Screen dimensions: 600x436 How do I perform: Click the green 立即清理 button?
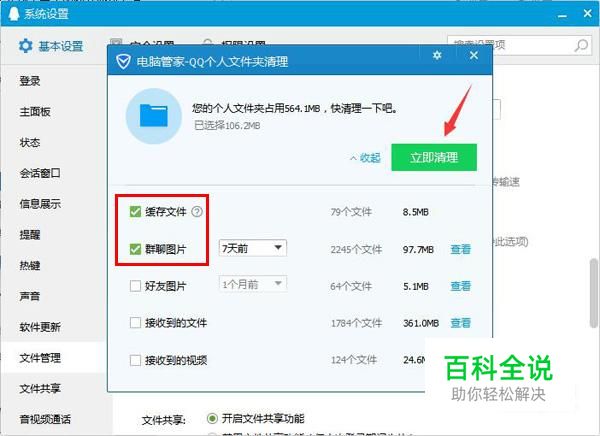[434, 157]
